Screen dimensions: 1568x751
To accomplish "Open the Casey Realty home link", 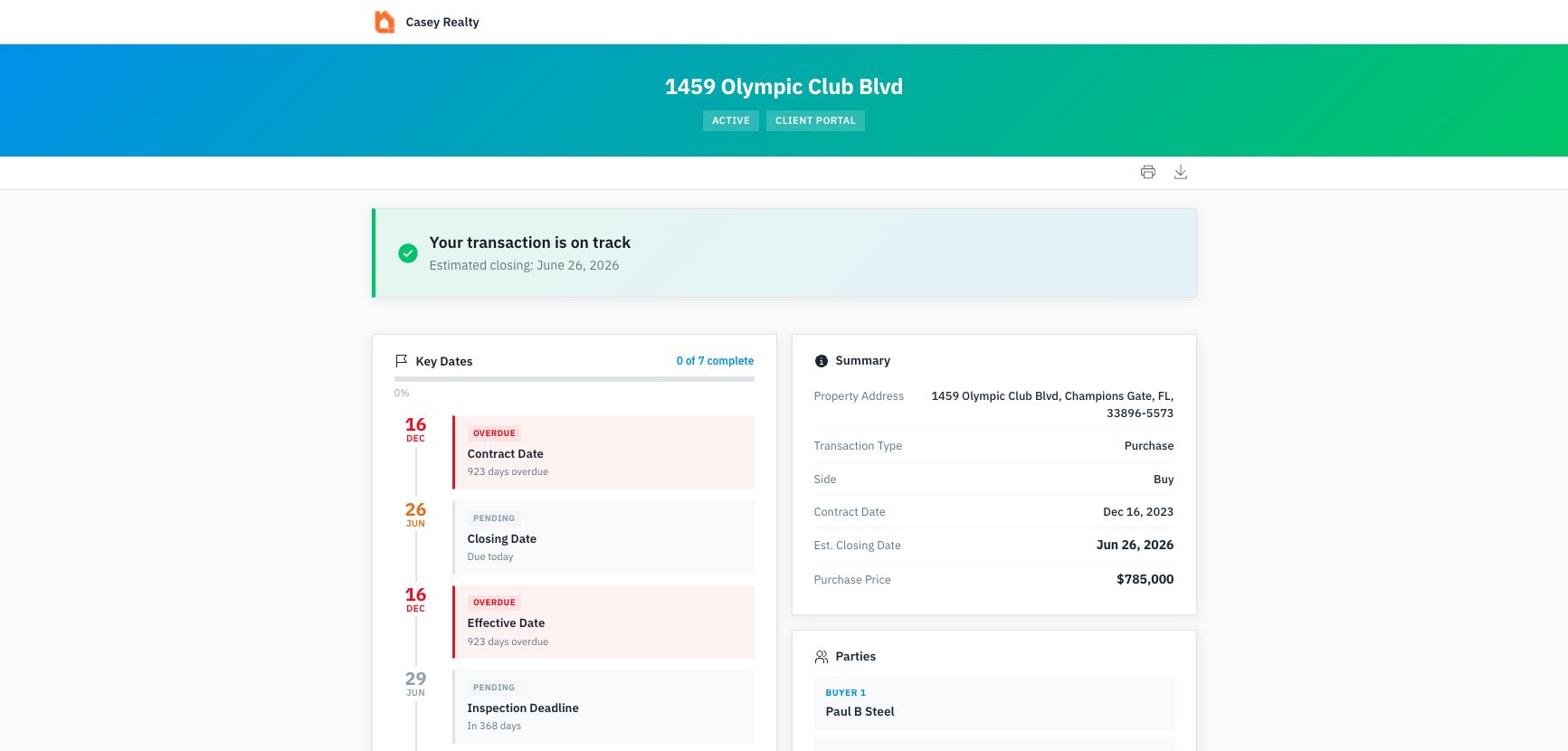I will click(x=427, y=22).
